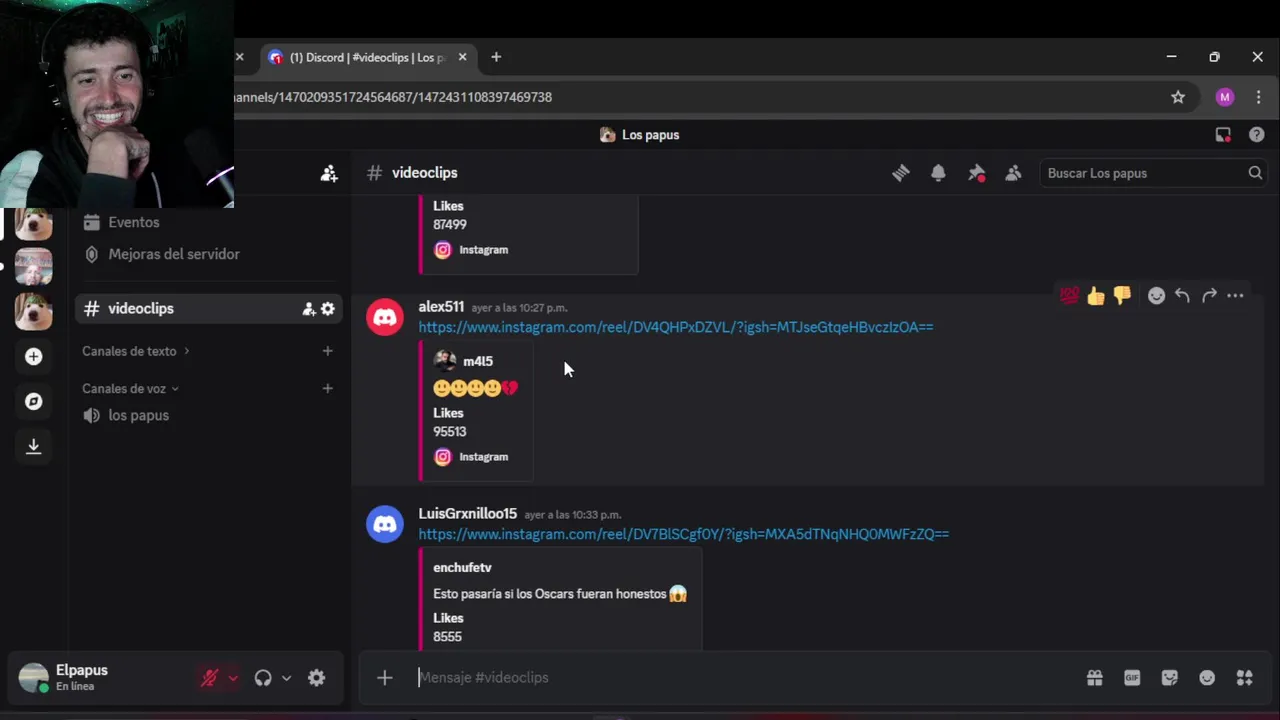This screenshot has width=1280, height=720.
Task: Click the invite members icon beside server name
Action: click(328, 173)
